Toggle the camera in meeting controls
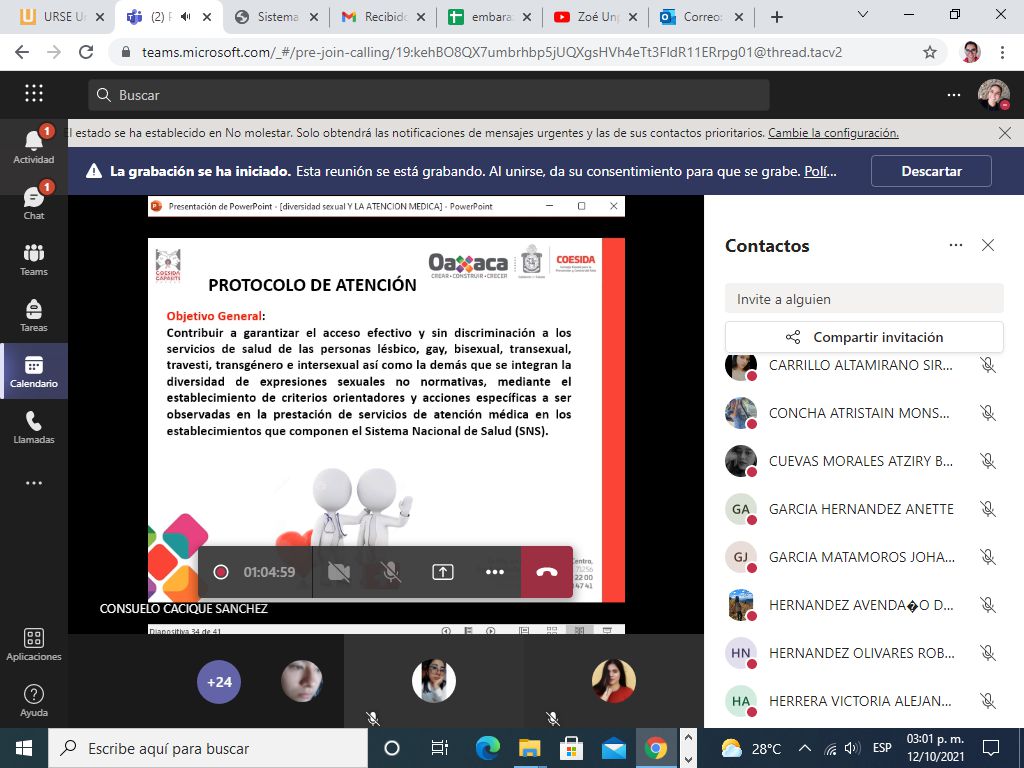Viewport: 1024px width, 768px height. point(339,572)
